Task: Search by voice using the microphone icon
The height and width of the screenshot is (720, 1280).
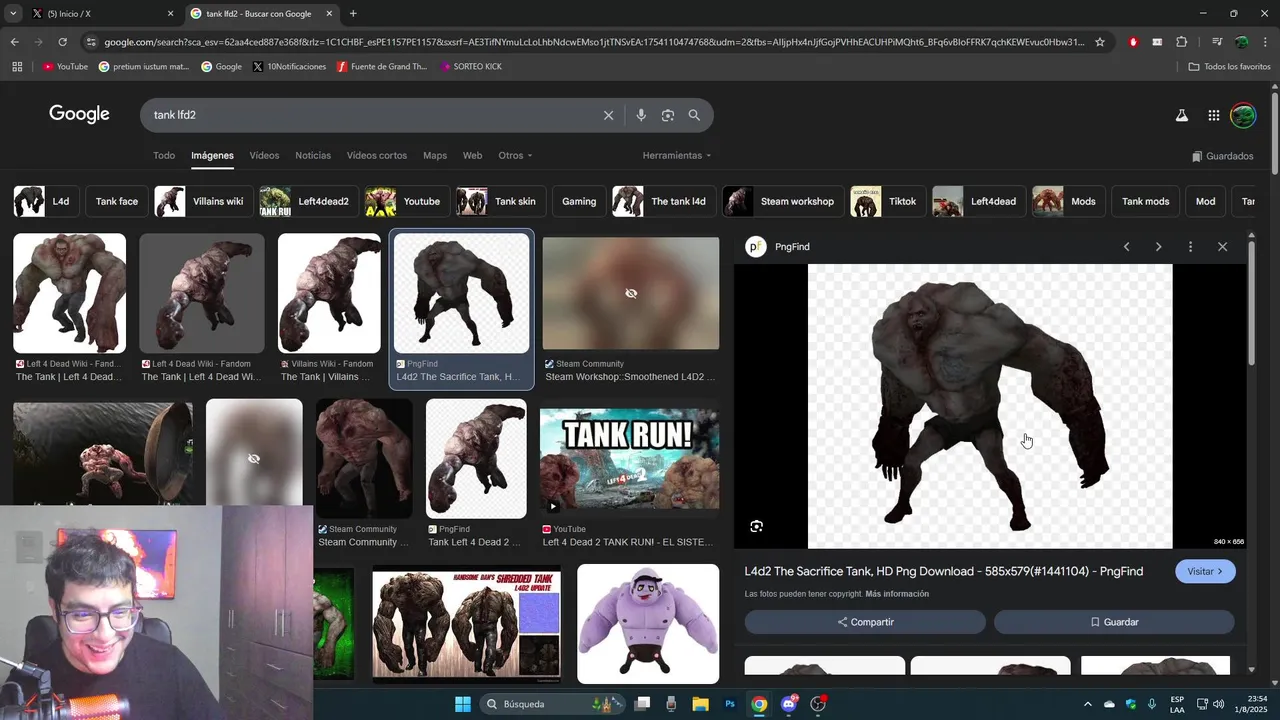Action: pyautogui.click(x=641, y=115)
